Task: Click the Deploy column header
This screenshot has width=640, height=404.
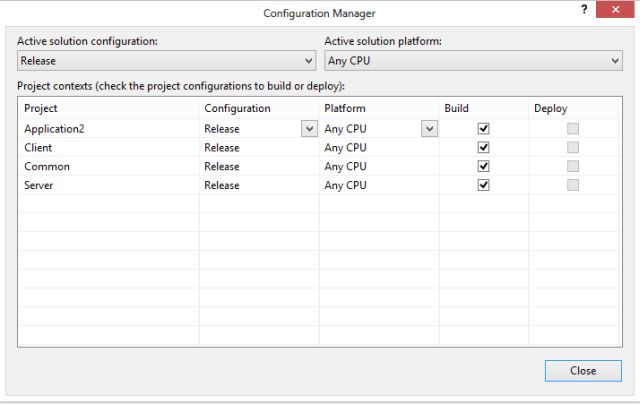Action: (x=550, y=108)
